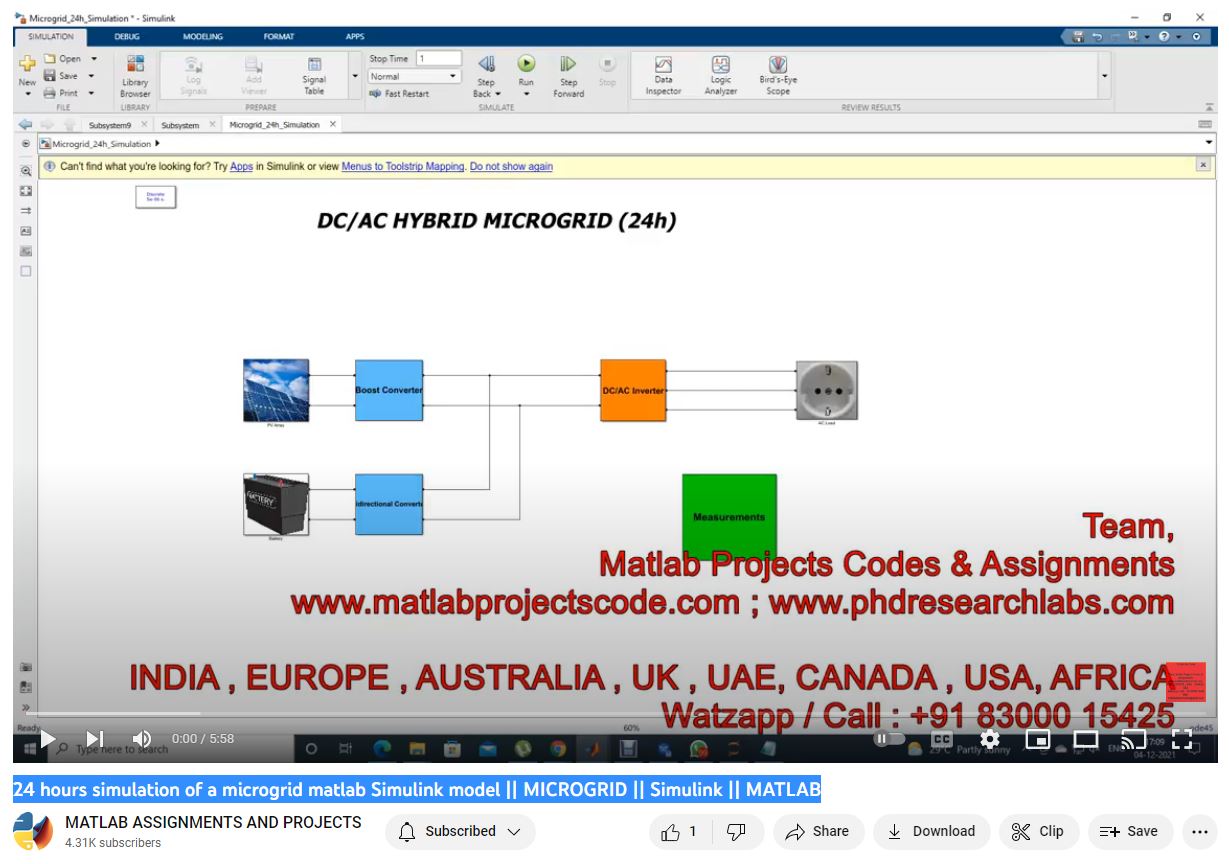Click the Stop simulation icon
Image resolution: width=1229 pixels, height=864 pixels.
607,63
